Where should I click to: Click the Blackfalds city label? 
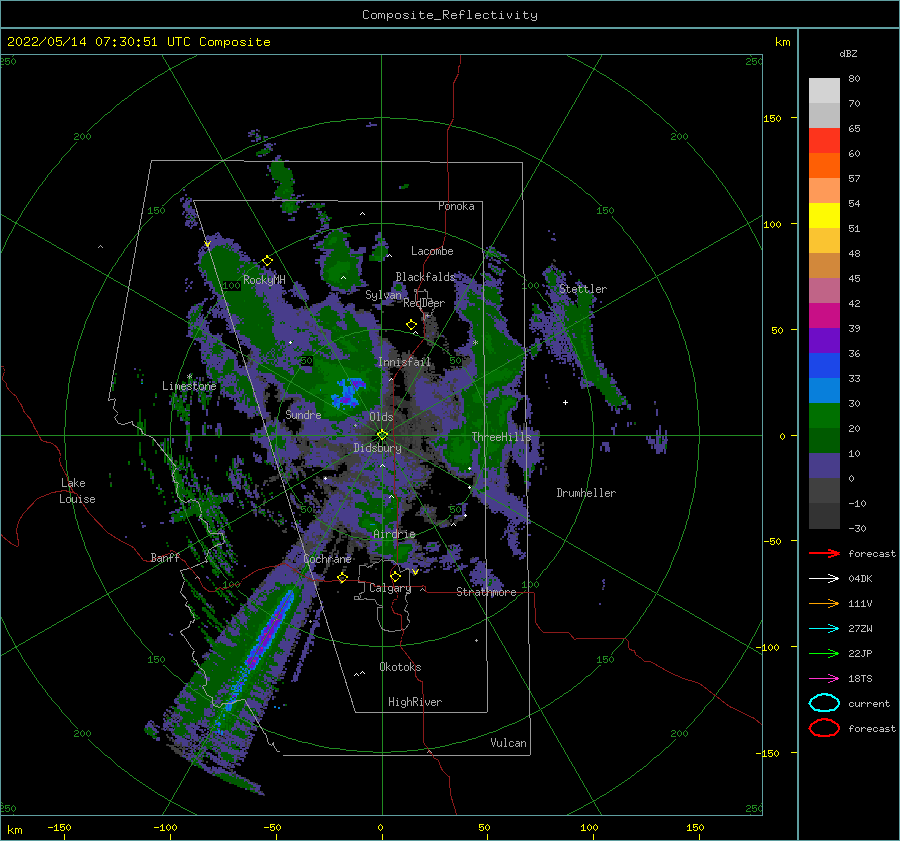(425, 277)
